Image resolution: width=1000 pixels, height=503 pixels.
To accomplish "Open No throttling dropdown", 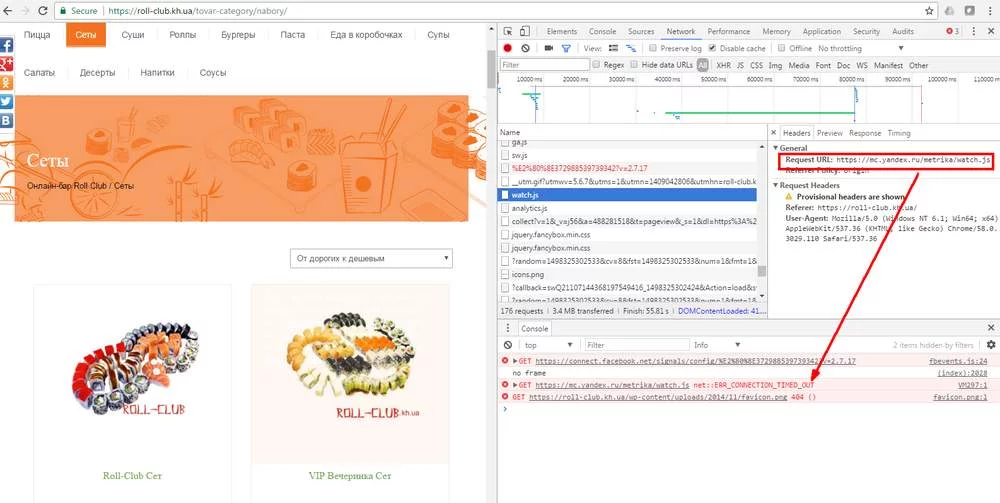I will click(861, 48).
